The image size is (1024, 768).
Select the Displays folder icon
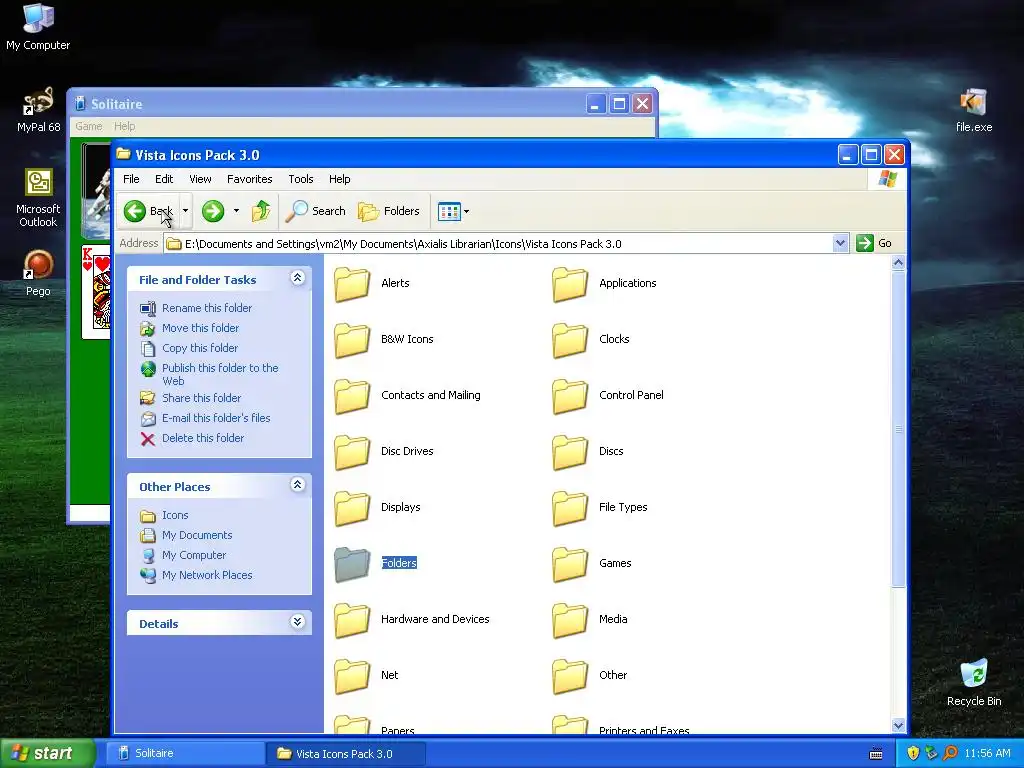(353, 509)
